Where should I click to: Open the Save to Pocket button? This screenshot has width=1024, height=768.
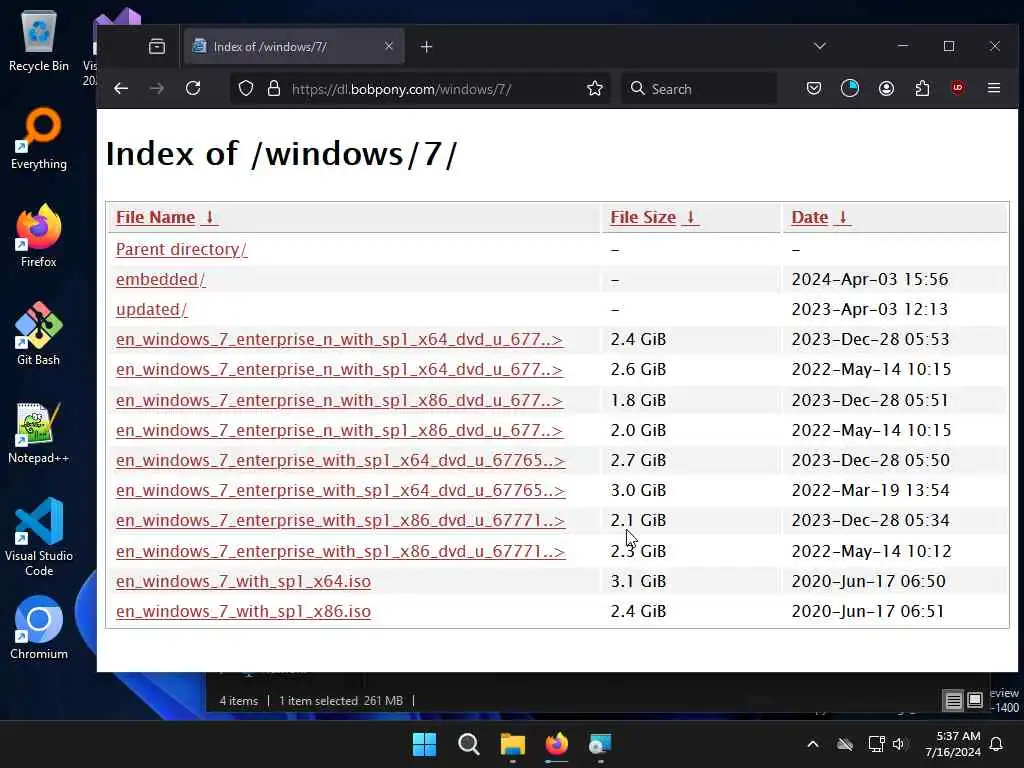coord(814,88)
